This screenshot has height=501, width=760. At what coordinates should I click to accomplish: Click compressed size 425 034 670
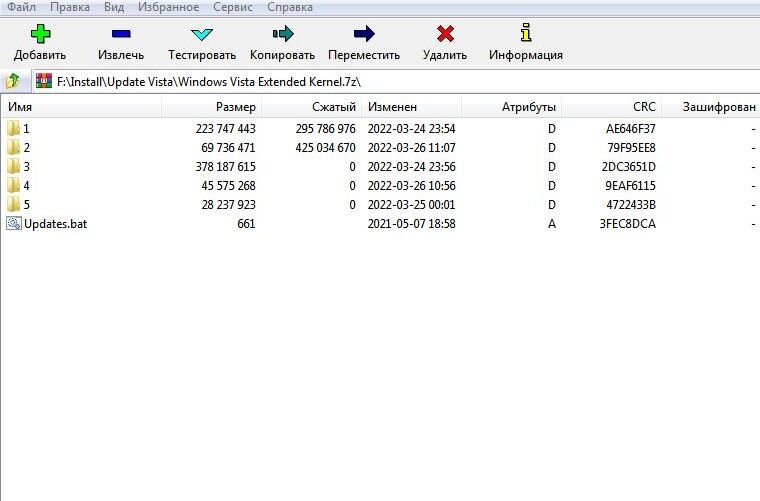[x=325, y=147]
